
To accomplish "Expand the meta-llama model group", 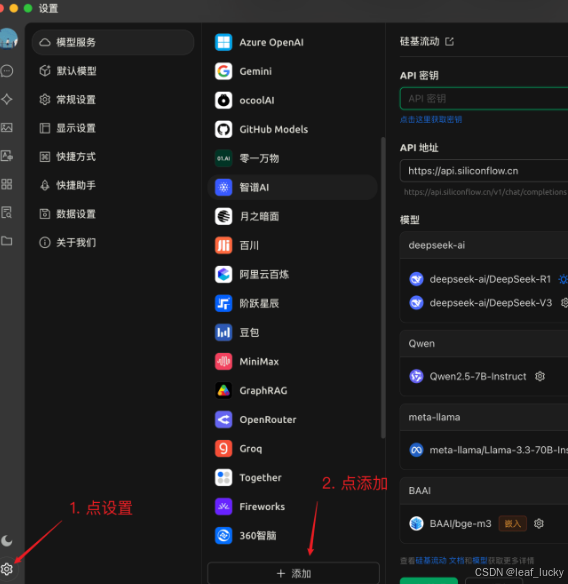I will click(x=484, y=417).
